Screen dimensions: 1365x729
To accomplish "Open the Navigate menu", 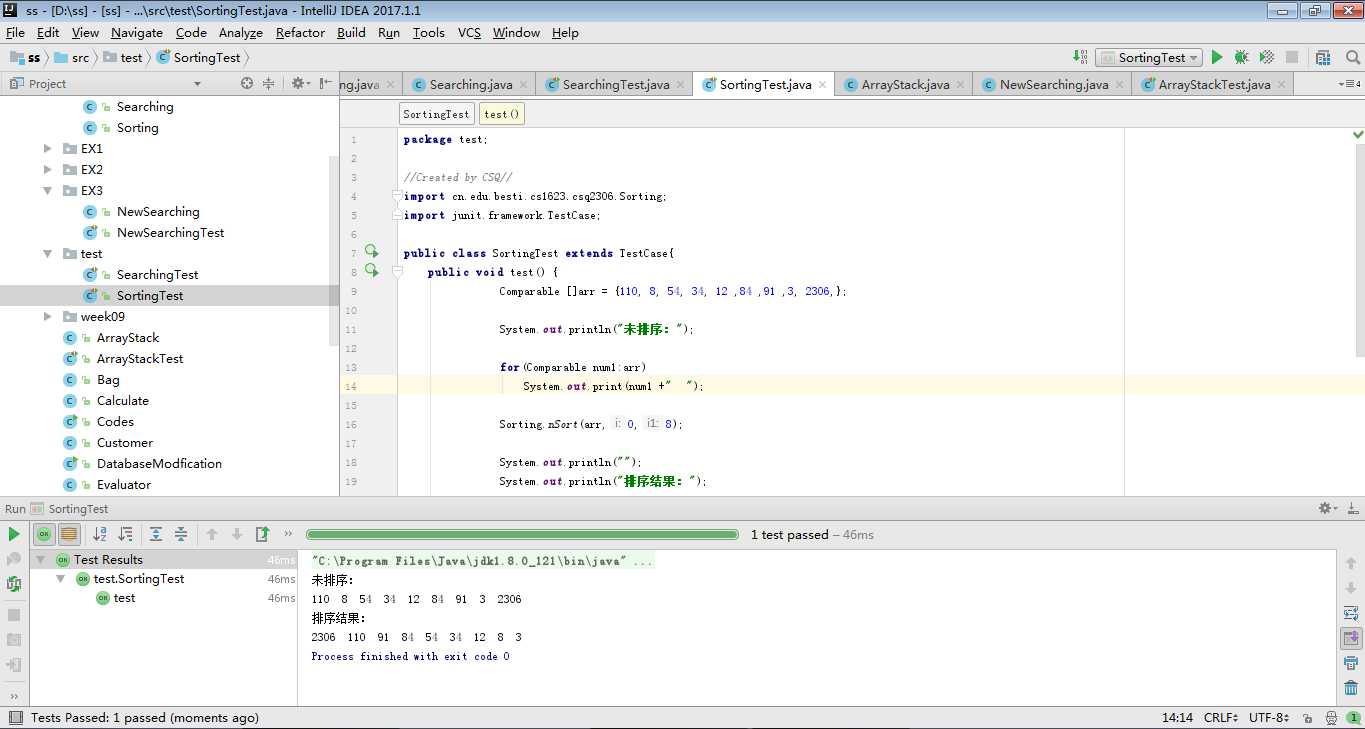I will coord(137,33).
